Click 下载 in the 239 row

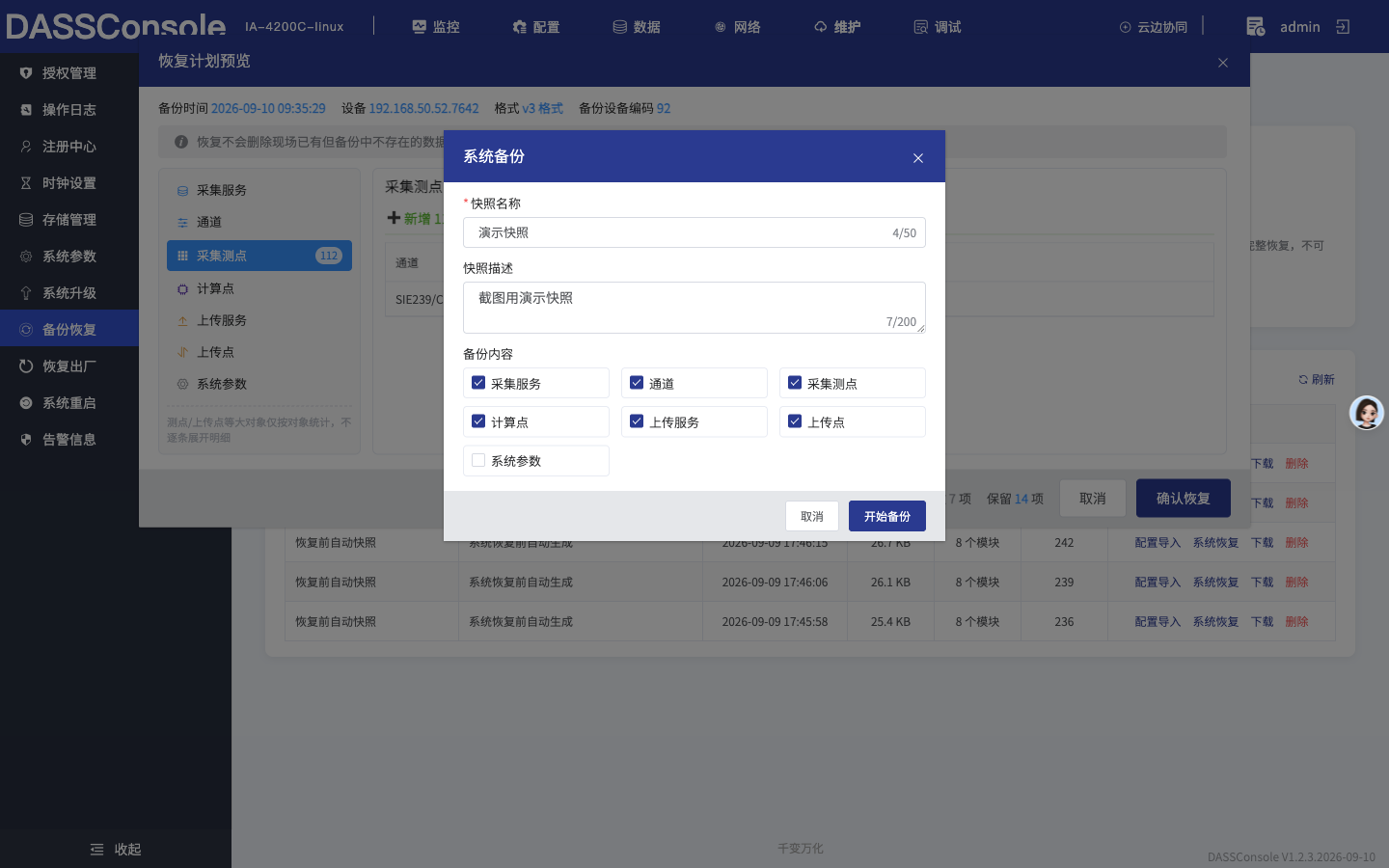click(x=1263, y=583)
